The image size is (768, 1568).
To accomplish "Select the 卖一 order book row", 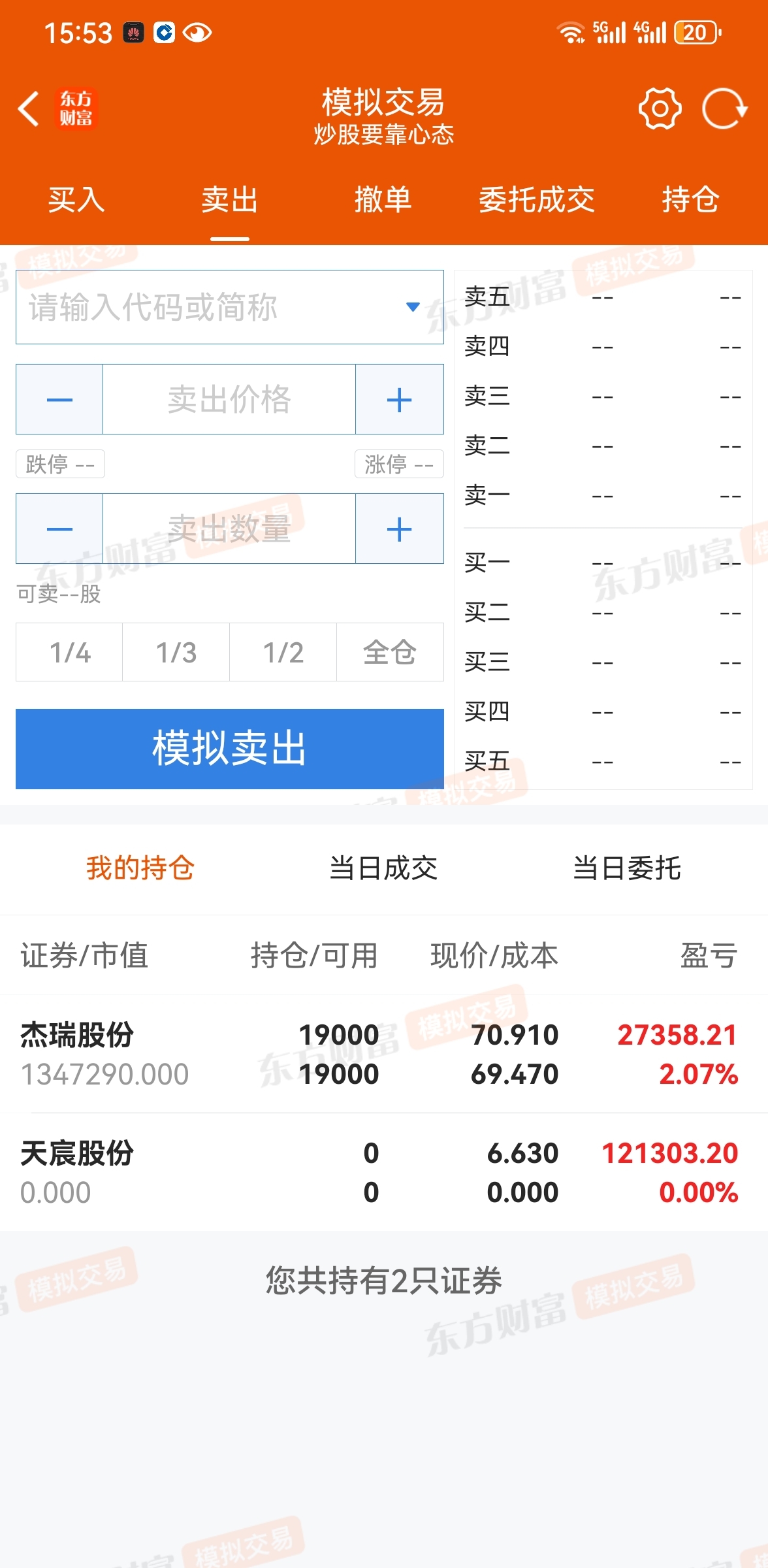I will click(603, 496).
